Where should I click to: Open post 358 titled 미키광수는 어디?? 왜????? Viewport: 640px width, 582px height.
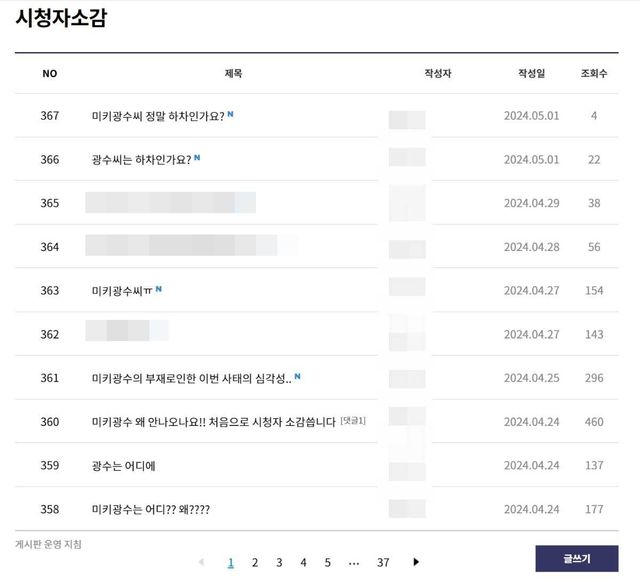pos(150,510)
